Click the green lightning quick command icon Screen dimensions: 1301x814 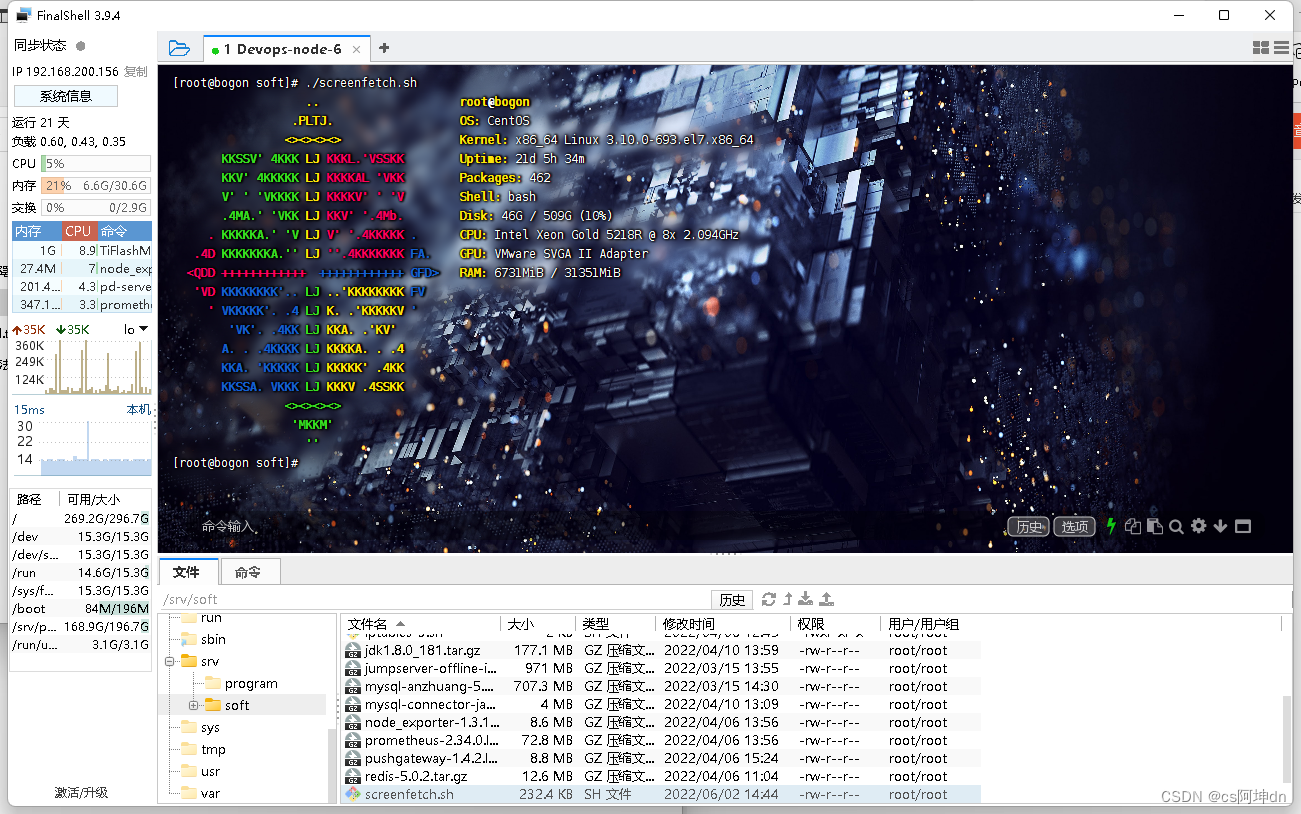pos(1110,526)
